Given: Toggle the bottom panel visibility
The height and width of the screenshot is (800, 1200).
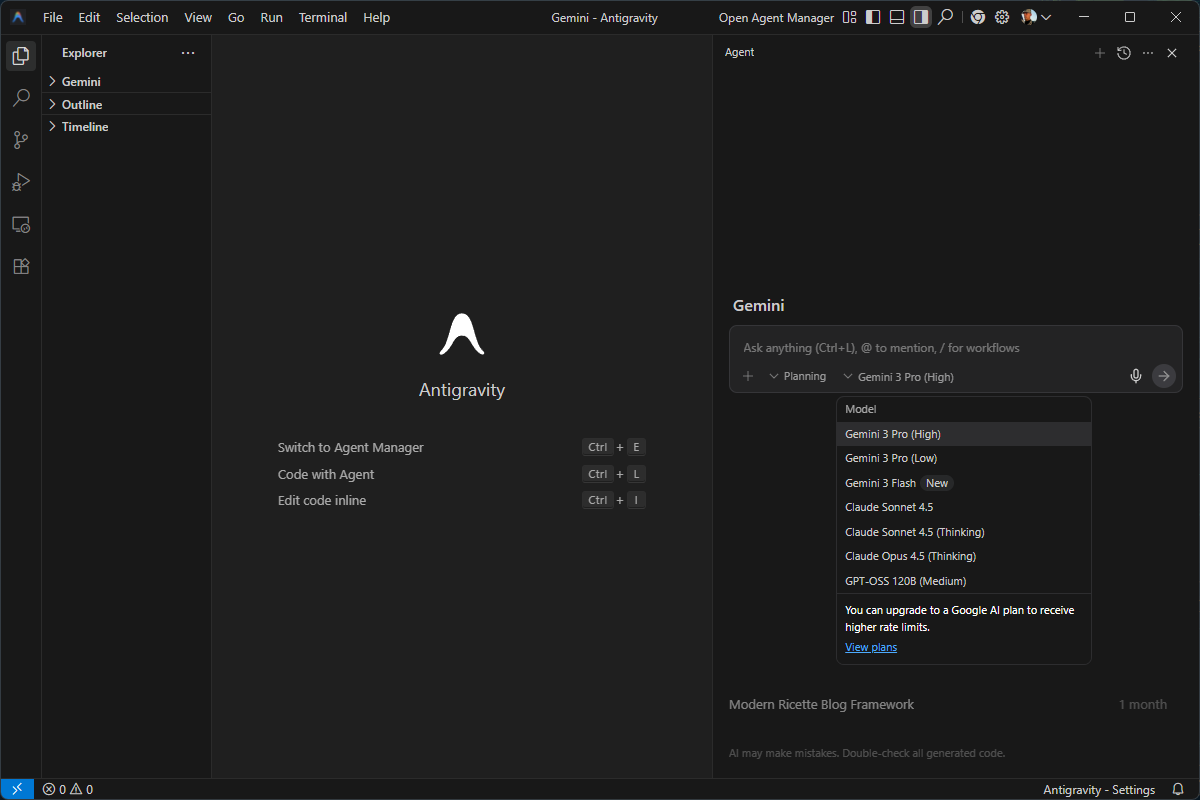Looking at the screenshot, I should (x=897, y=17).
